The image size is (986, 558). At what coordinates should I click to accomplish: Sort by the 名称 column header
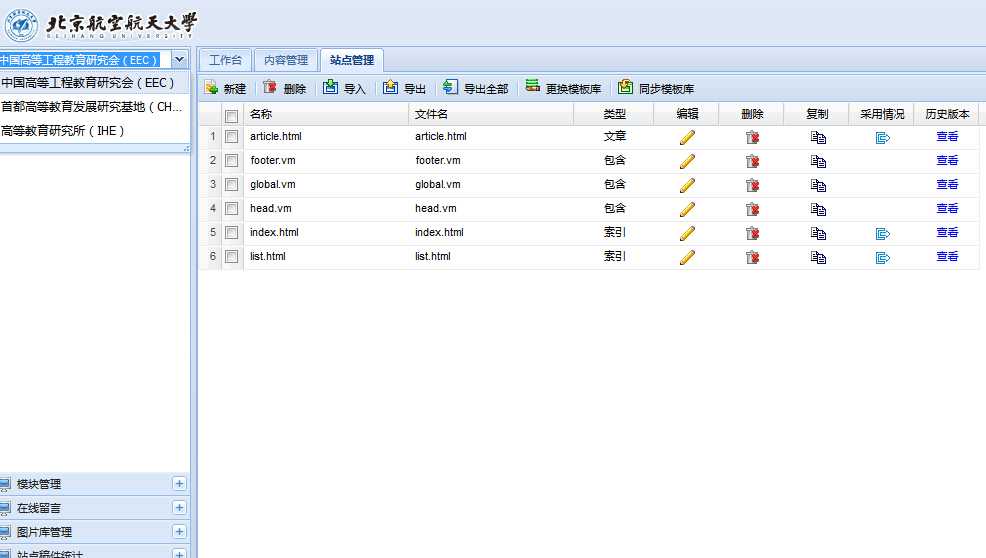326,114
